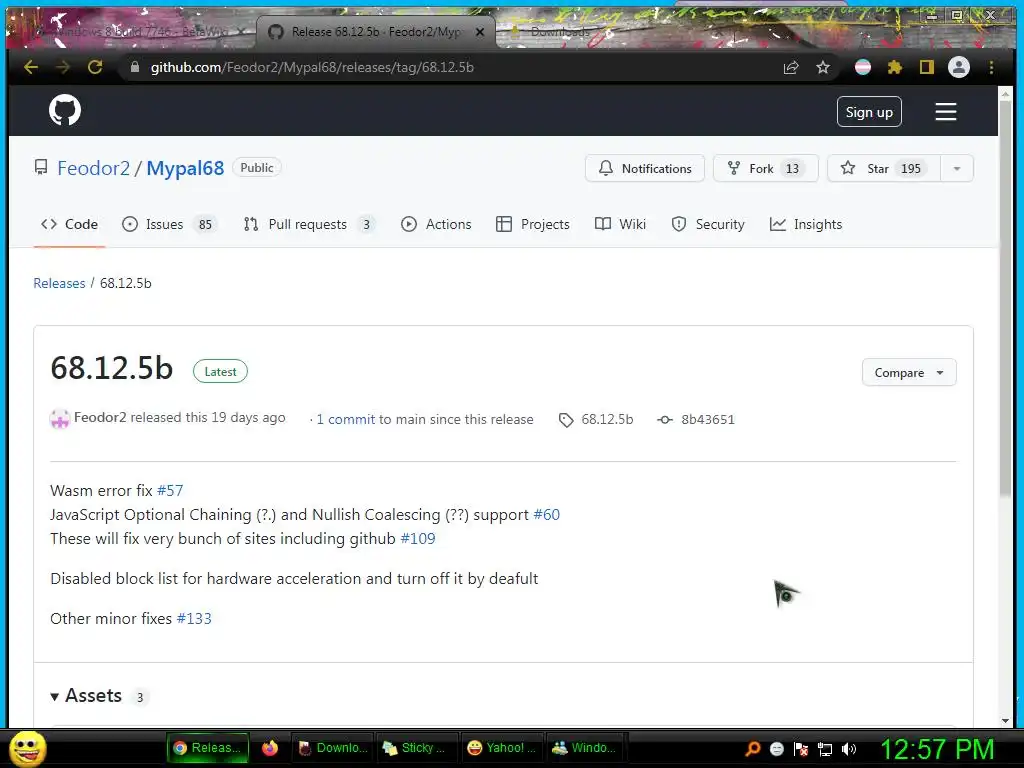The height and width of the screenshot is (768, 1024).
Task: Click the Feodor2 author name in release info
Action: (x=100, y=417)
